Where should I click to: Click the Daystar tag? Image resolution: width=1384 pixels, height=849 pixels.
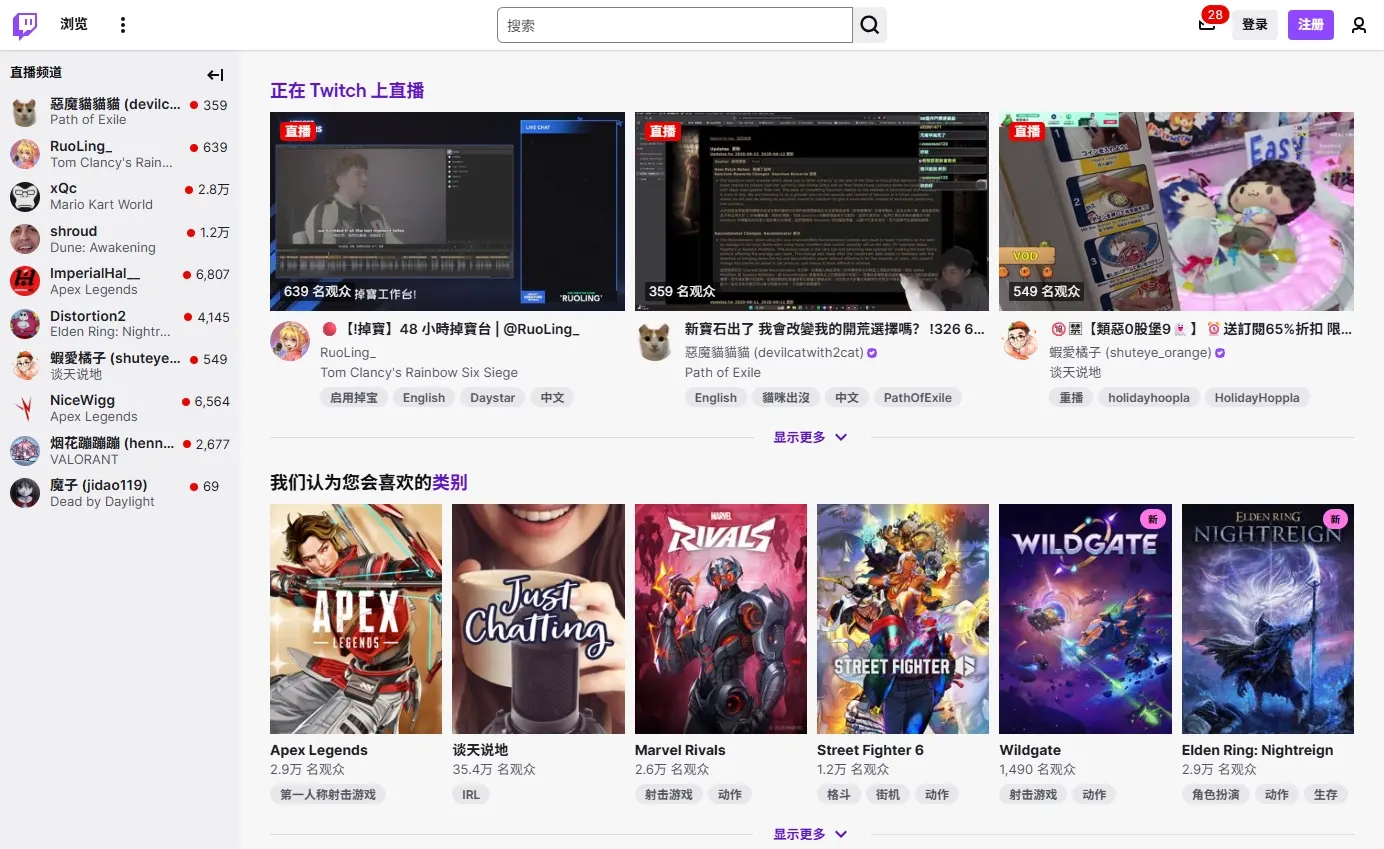click(x=493, y=397)
